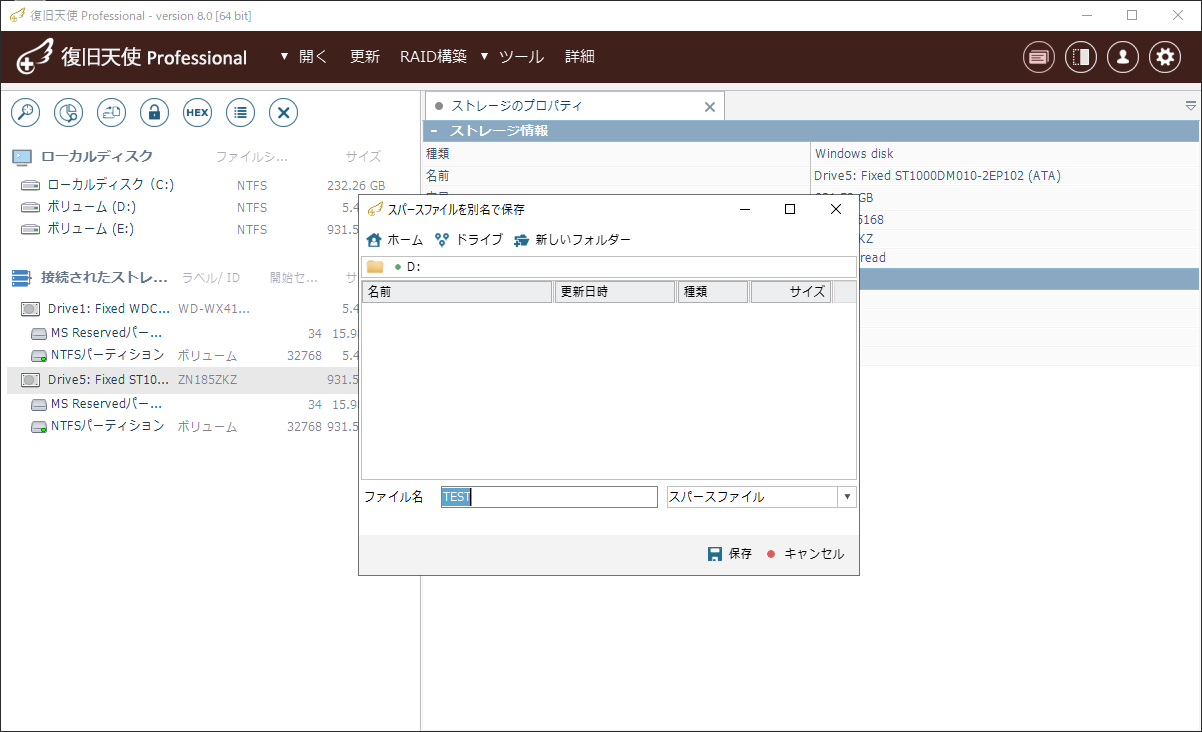The width and height of the screenshot is (1202, 732).
Task: Sort by the 更新日時 column header
Action: (615, 292)
